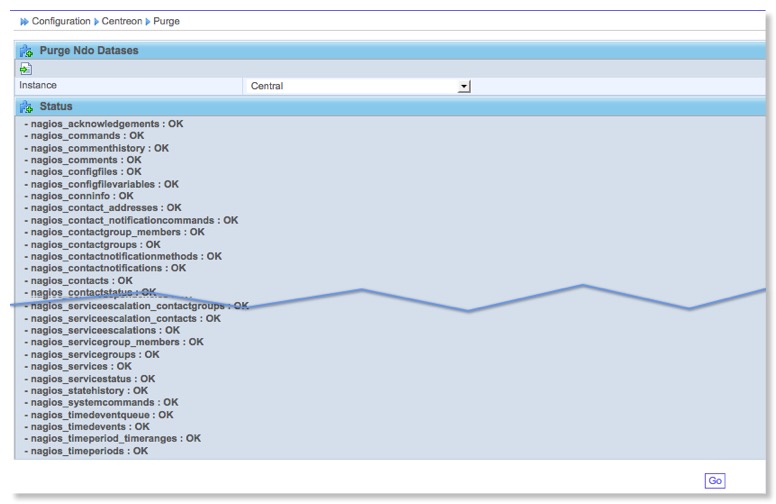Select the nagios_commands status line
This screenshot has width=776, height=504.
click(84, 136)
